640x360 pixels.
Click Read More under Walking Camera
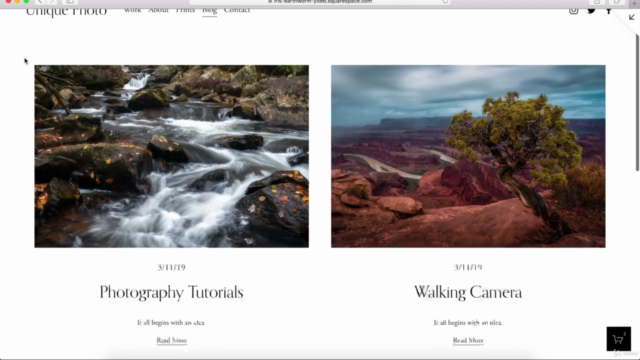(468, 340)
